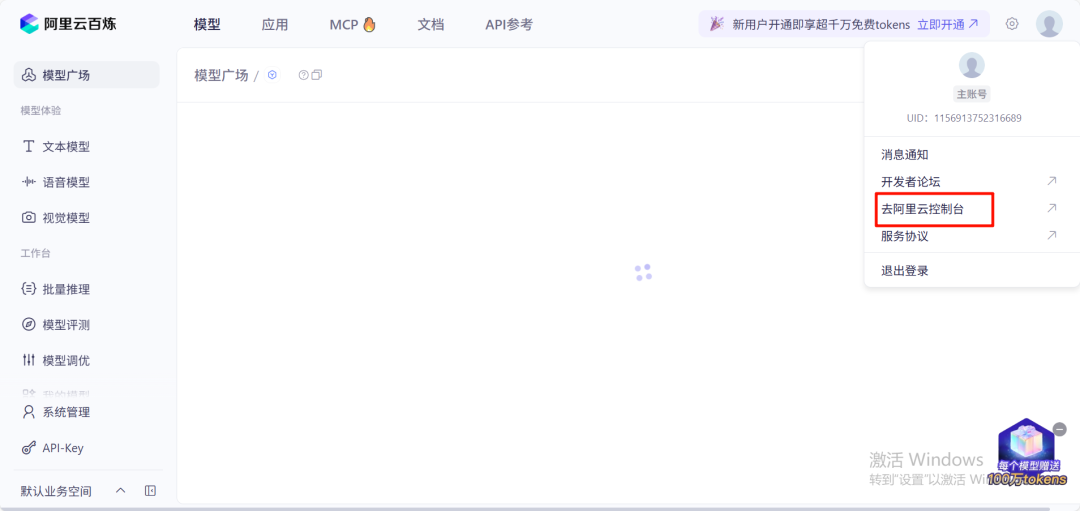This screenshot has width=1080, height=511.
Task: Collapse the sidebar with the panel icon
Action: click(x=150, y=491)
